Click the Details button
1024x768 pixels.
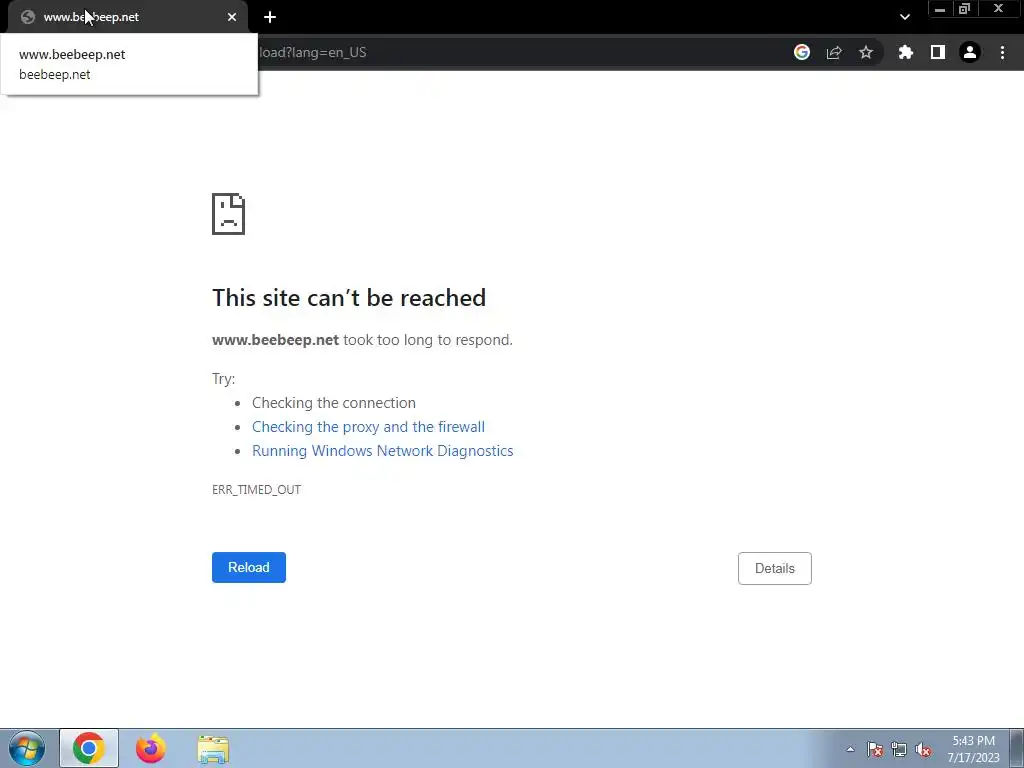pos(775,568)
